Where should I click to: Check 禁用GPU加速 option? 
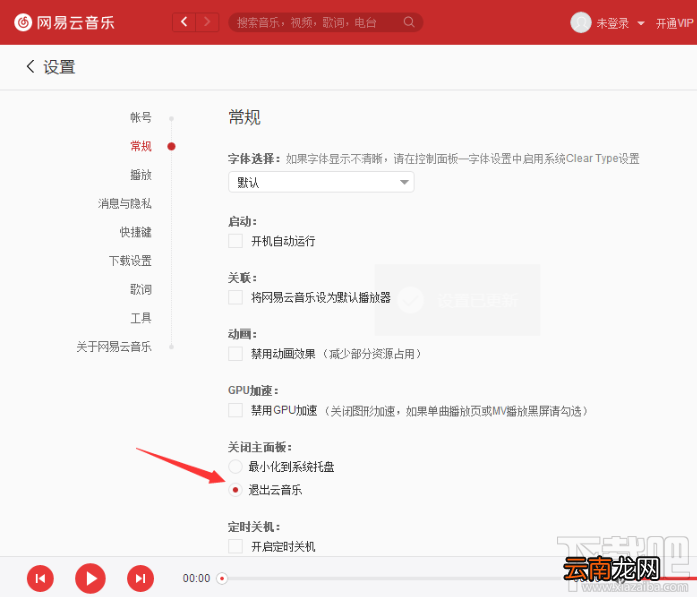(235, 410)
